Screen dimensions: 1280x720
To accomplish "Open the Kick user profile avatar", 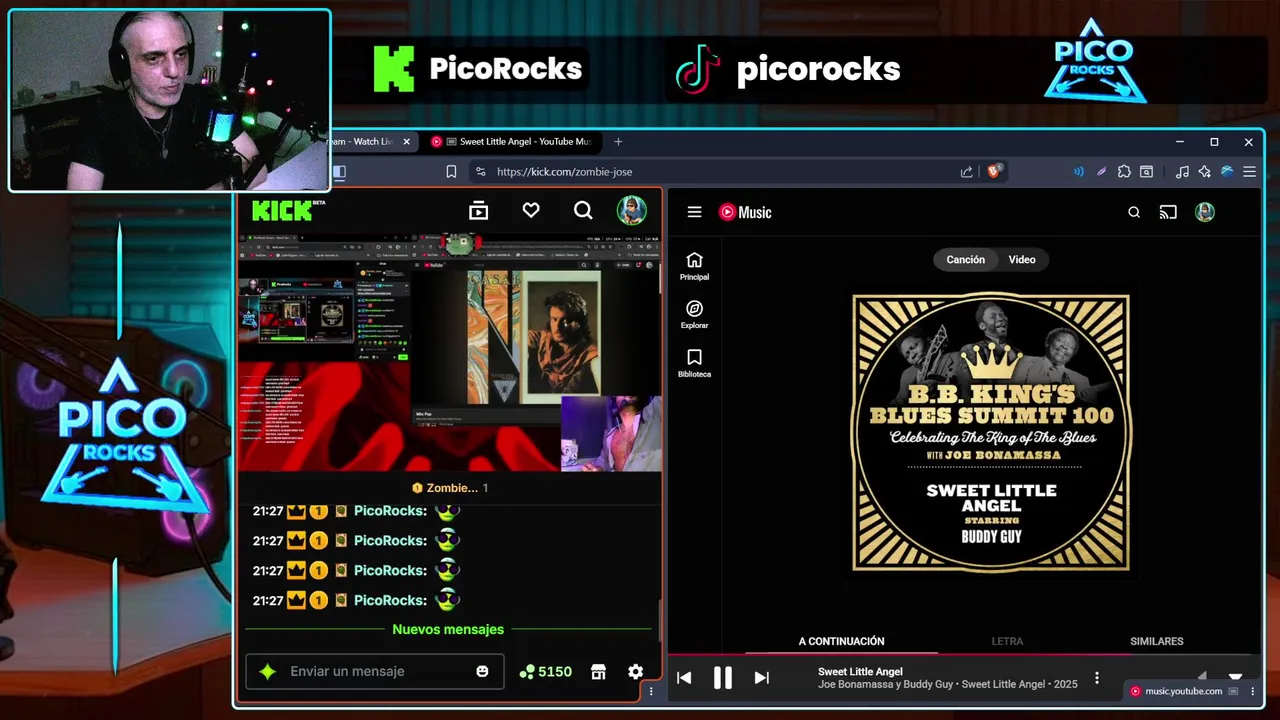I will click(x=631, y=210).
